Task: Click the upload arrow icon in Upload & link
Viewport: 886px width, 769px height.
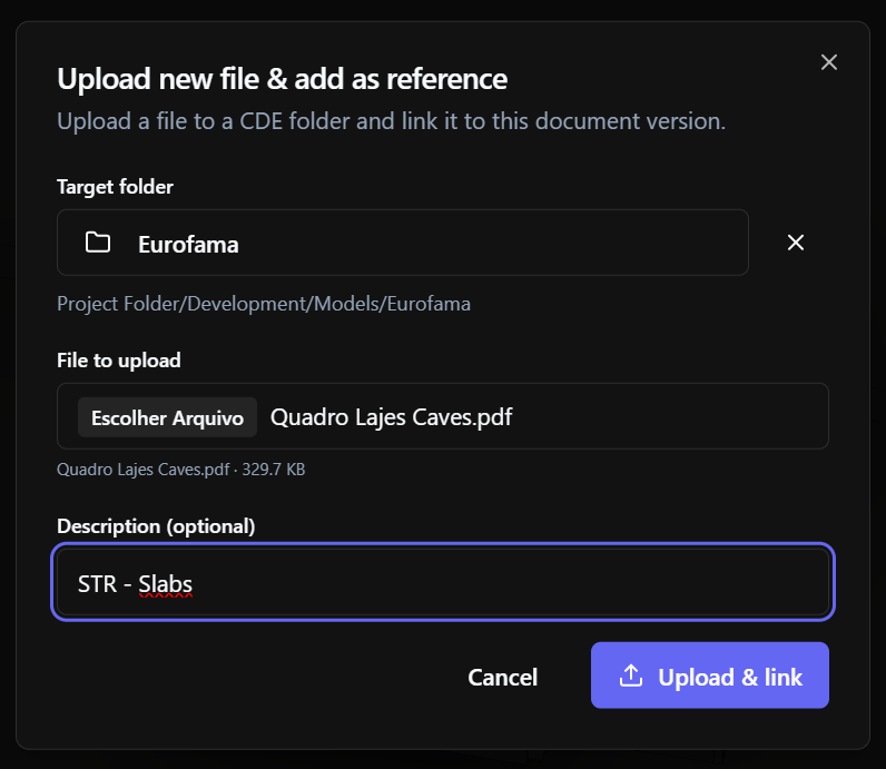Action: click(631, 676)
